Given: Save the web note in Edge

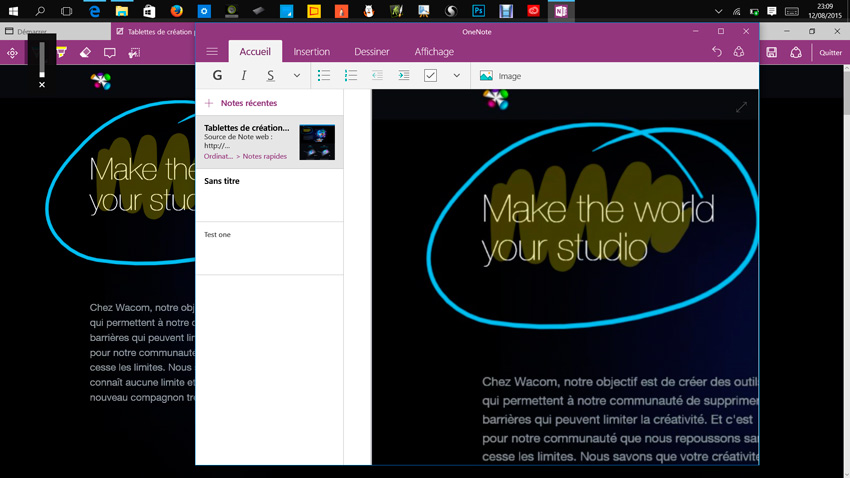Looking at the screenshot, I should 771,52.
